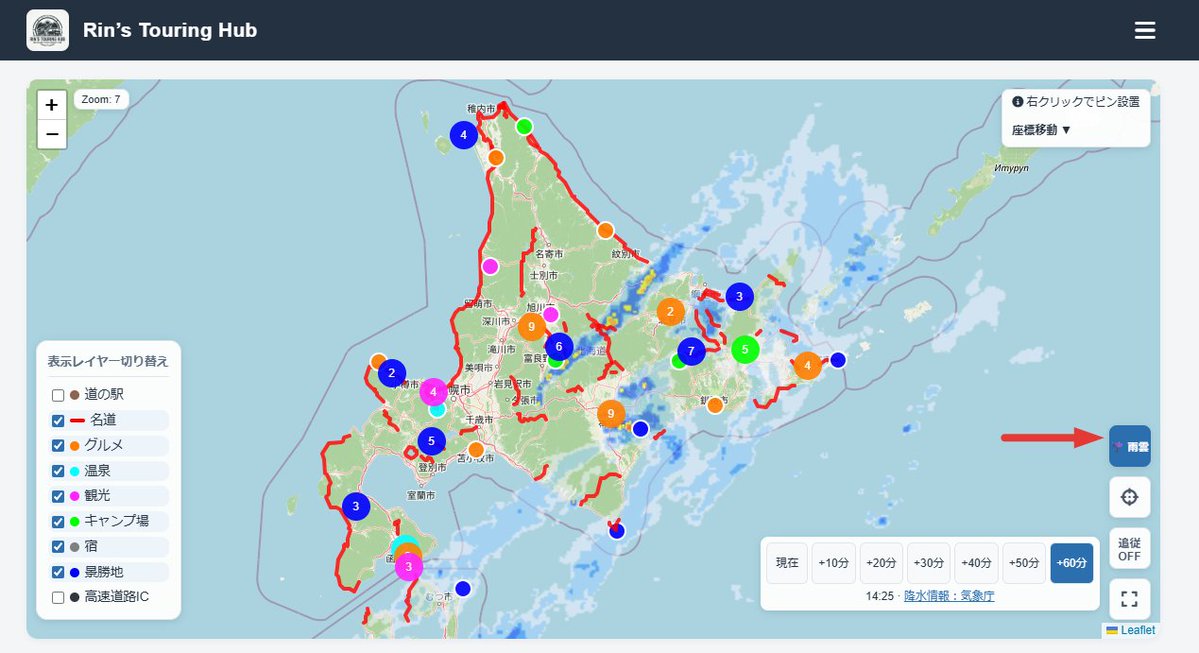Click the 表示レイヤー切り替え panel heading

(x=108, y=361)
